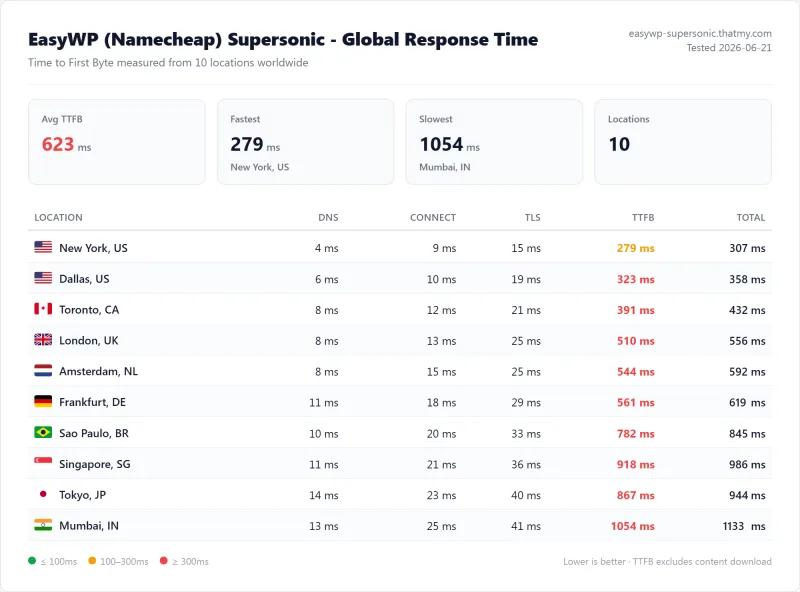Select the Avg TTFB 623 ms card

[x=117, y=142]
